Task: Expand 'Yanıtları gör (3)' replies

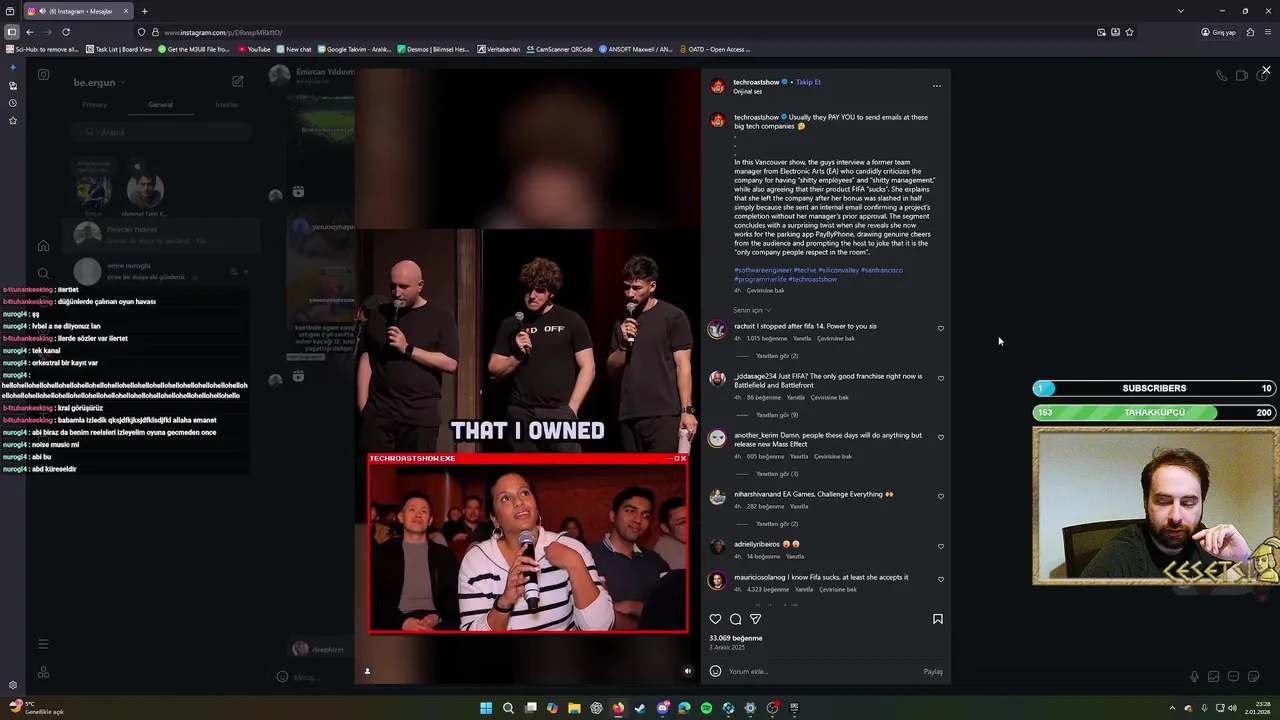Action: (776, 474)
